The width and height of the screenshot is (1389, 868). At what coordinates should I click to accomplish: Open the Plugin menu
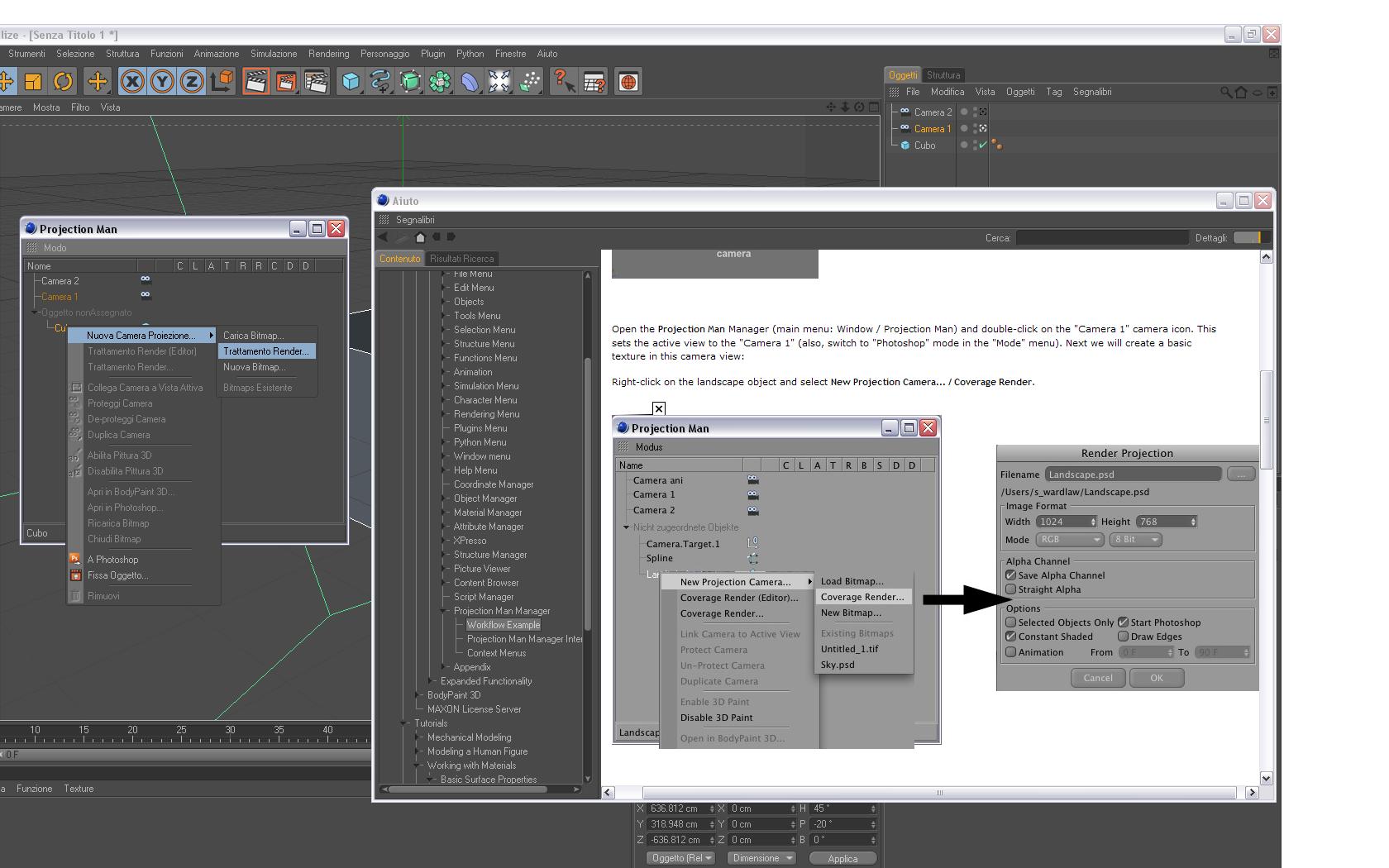[x=432, y=54]
